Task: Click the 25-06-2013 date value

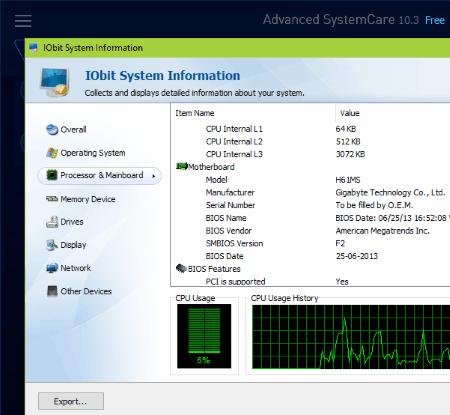Action: [x=357, y=256]
